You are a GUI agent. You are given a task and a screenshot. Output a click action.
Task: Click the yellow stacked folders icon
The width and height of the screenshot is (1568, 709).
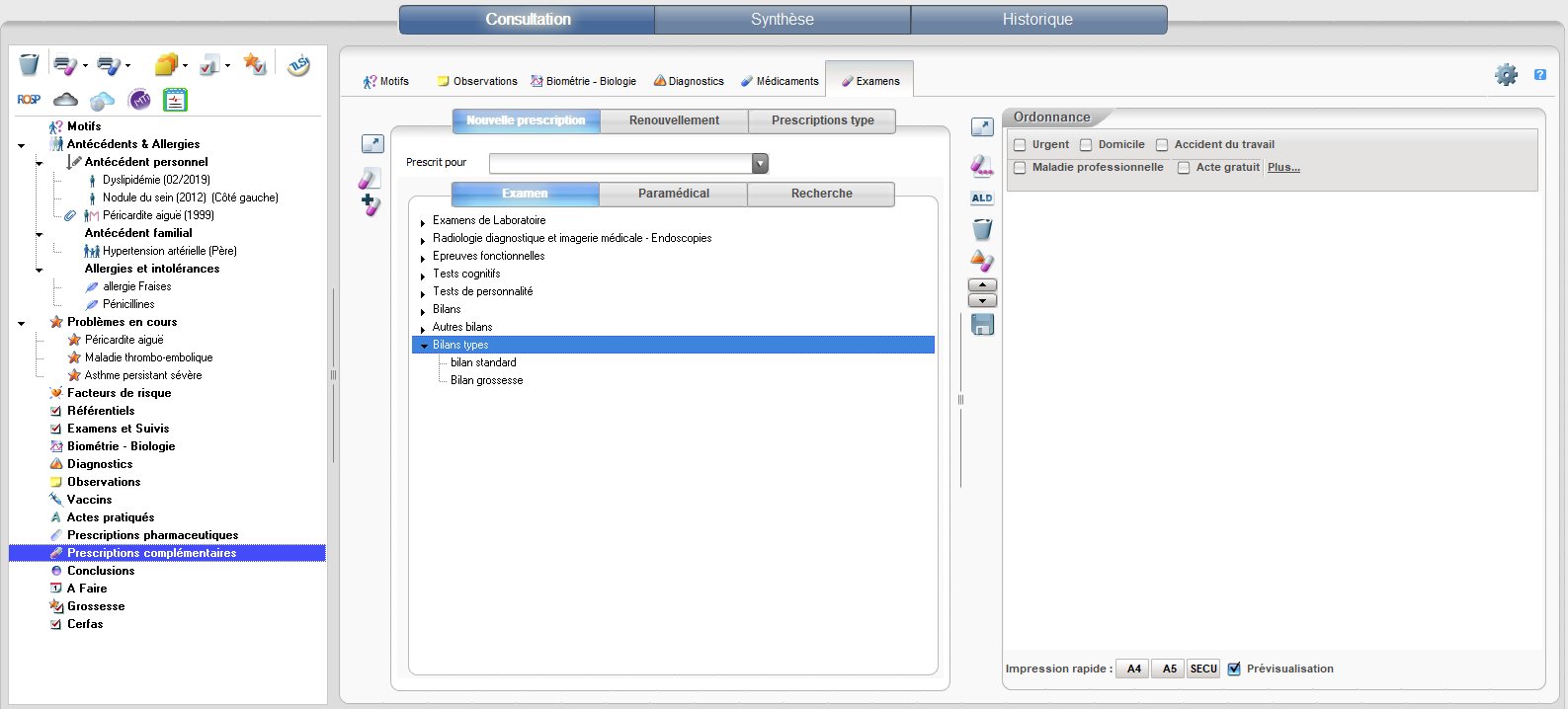(166, 65)
